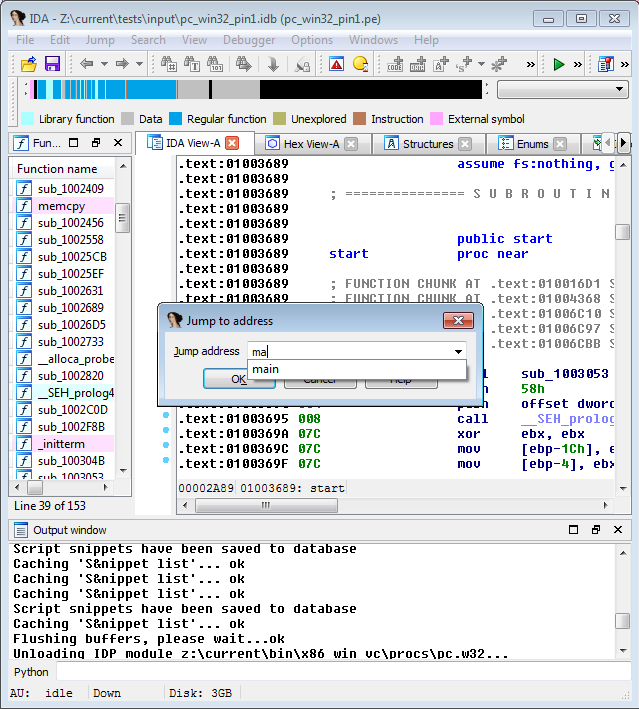Click Function name column header
This screenshot has width=639, height=709.
point(62,169)
